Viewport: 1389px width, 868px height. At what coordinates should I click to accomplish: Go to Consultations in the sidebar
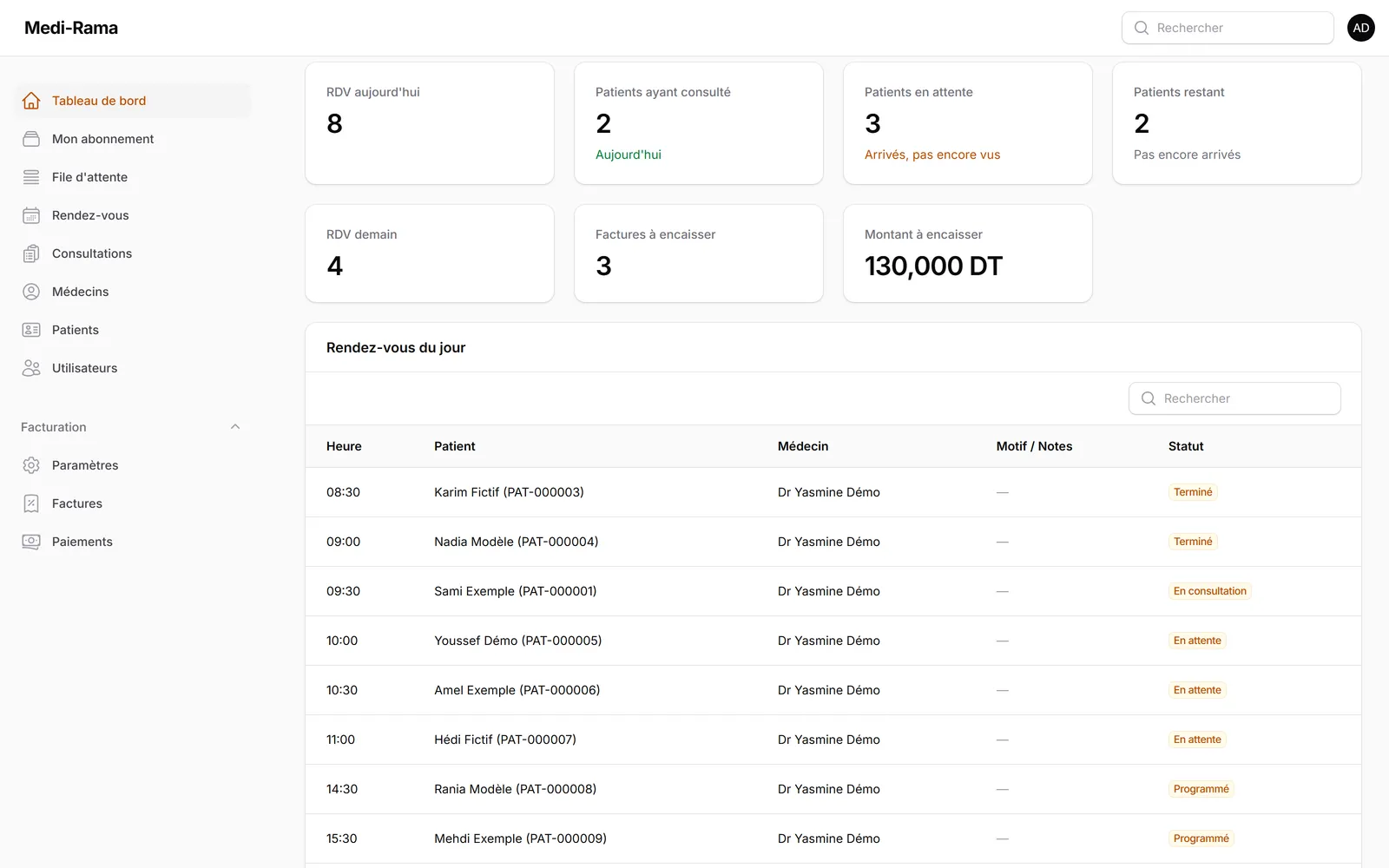click(x=132, y=253)
